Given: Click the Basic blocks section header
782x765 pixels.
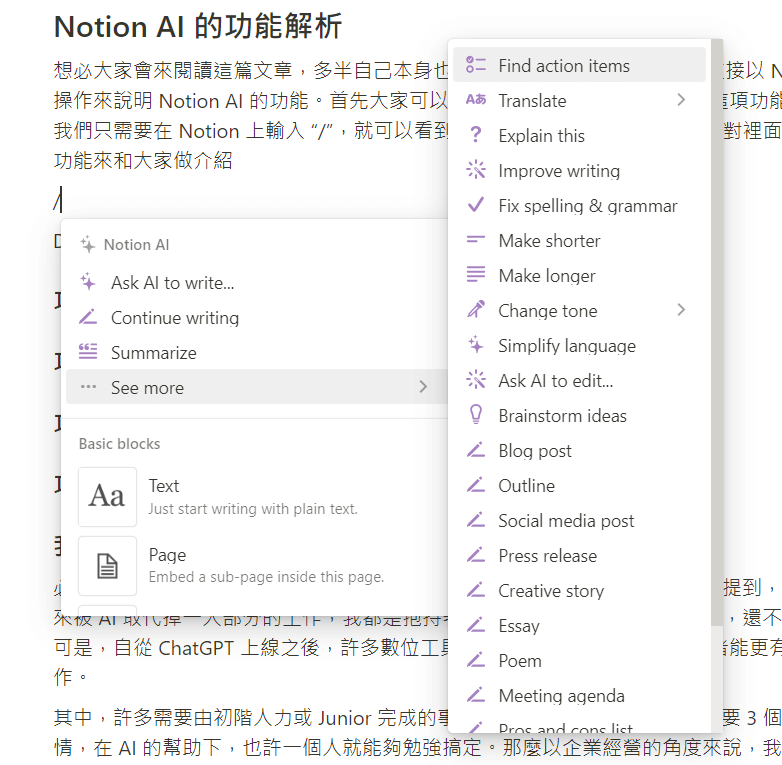Looking at the screenshot, I should pos(119,443).
